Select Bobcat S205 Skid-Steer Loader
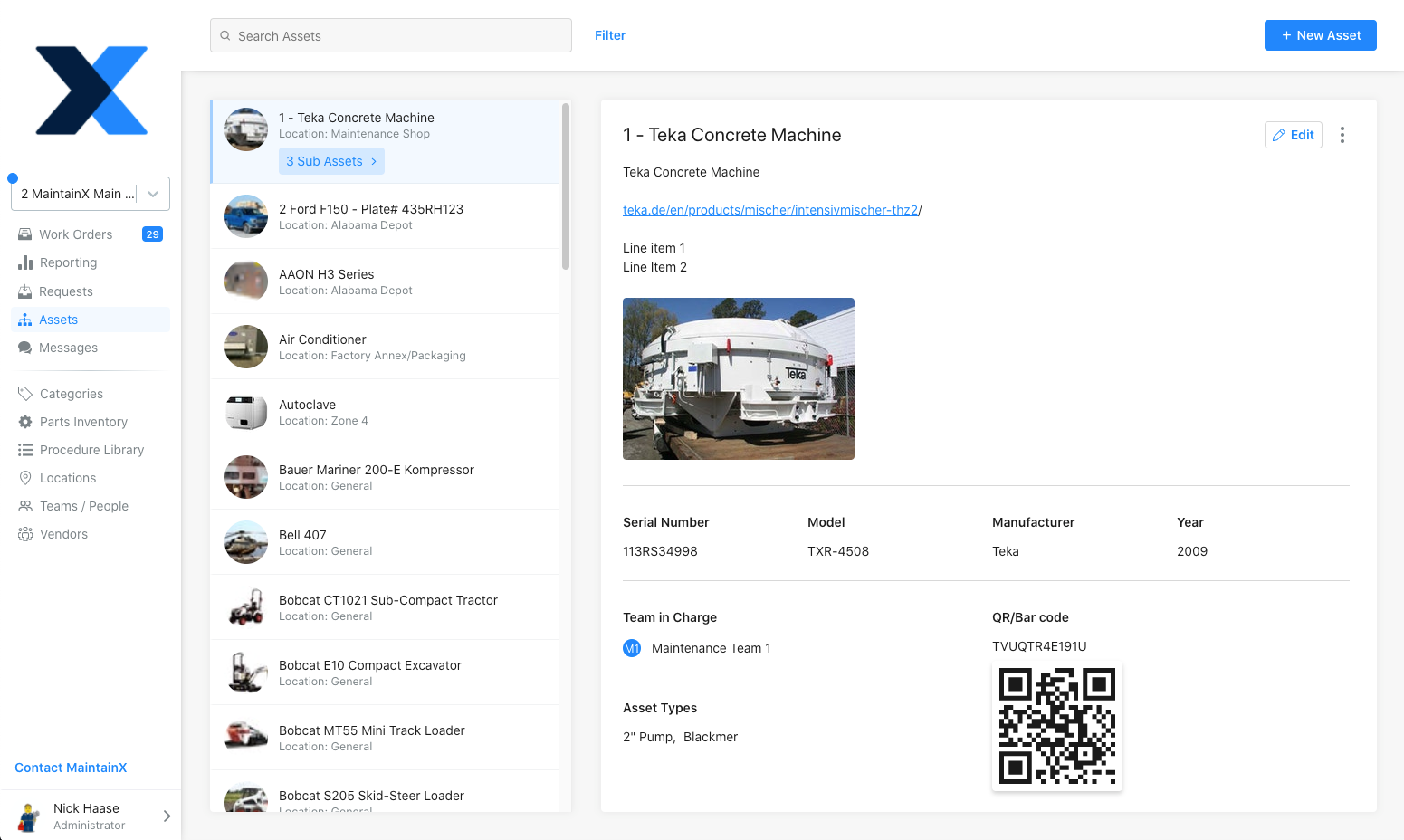The image size is (1404, 840). [385, 791]
